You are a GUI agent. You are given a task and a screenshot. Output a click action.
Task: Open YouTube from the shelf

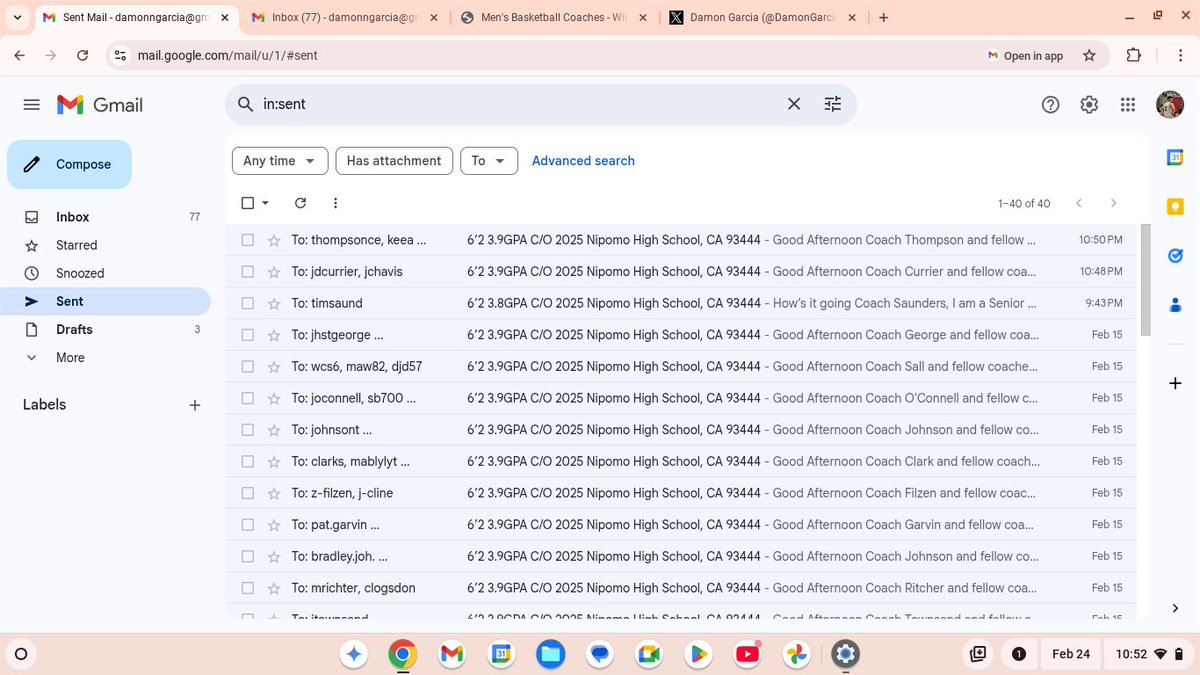click(x=747, y=654)
